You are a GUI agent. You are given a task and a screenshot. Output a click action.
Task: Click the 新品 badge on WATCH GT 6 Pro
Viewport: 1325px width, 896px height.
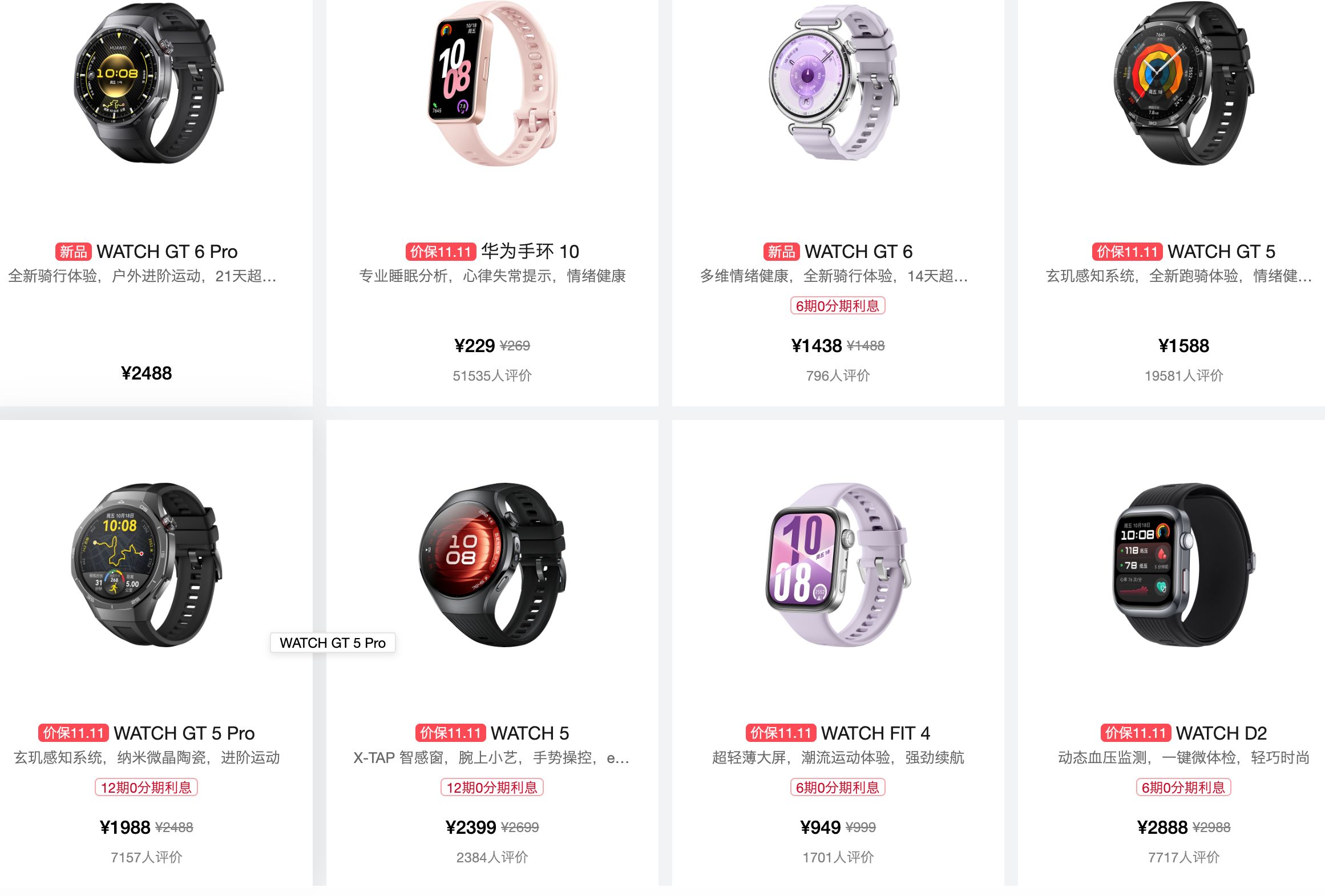74,252
